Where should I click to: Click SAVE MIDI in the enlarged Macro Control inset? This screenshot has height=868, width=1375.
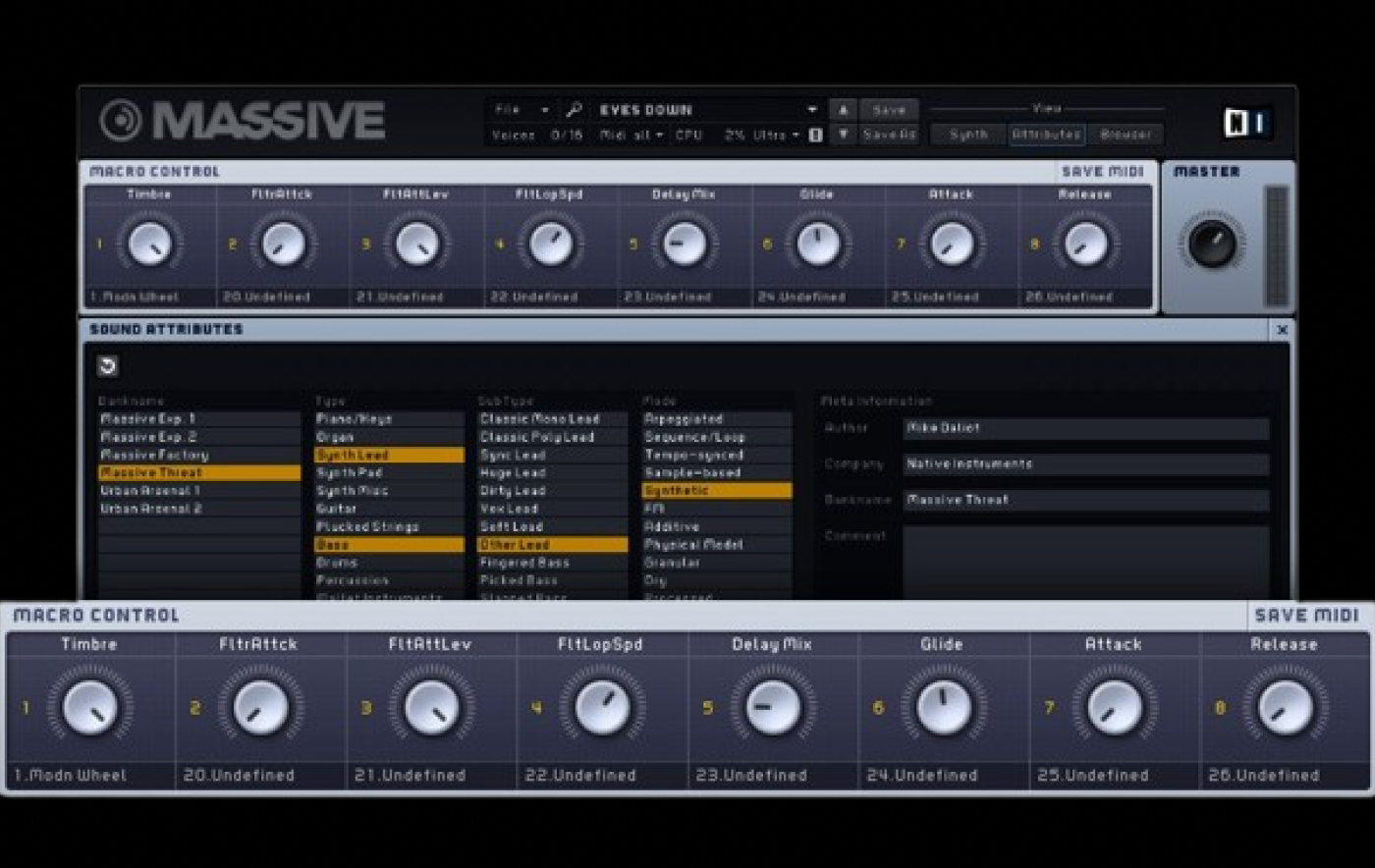[x=1306, y=616]
